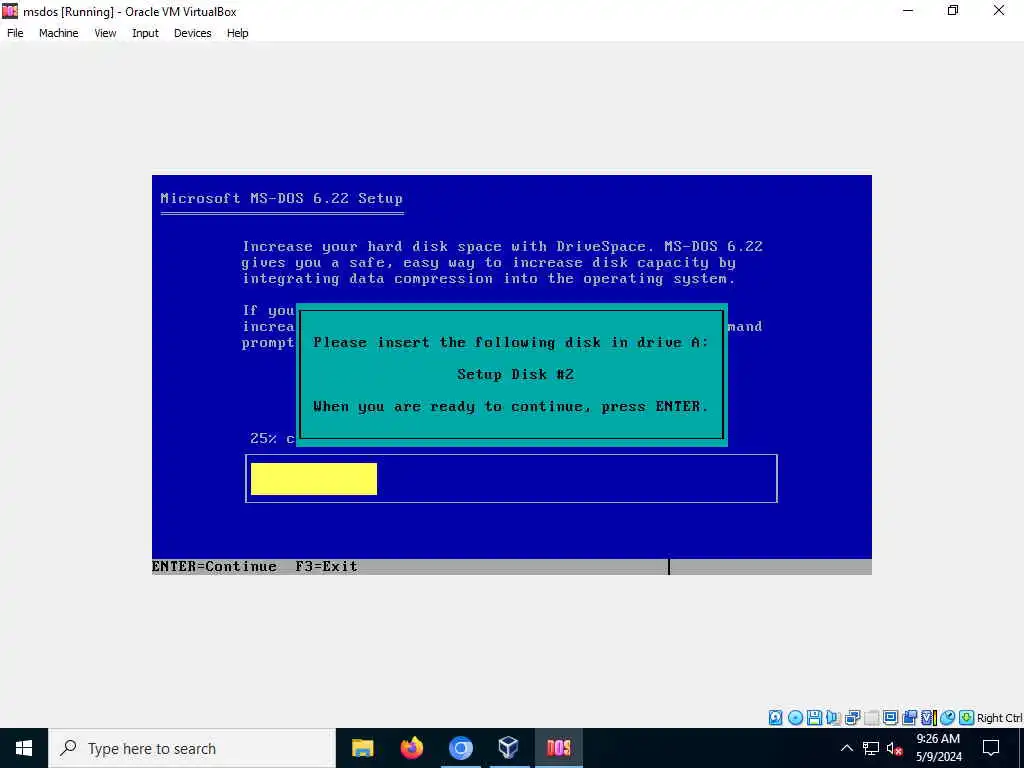Click the network icon in the system tray
The image size is (1024, 768).
(x=871, y=748)
